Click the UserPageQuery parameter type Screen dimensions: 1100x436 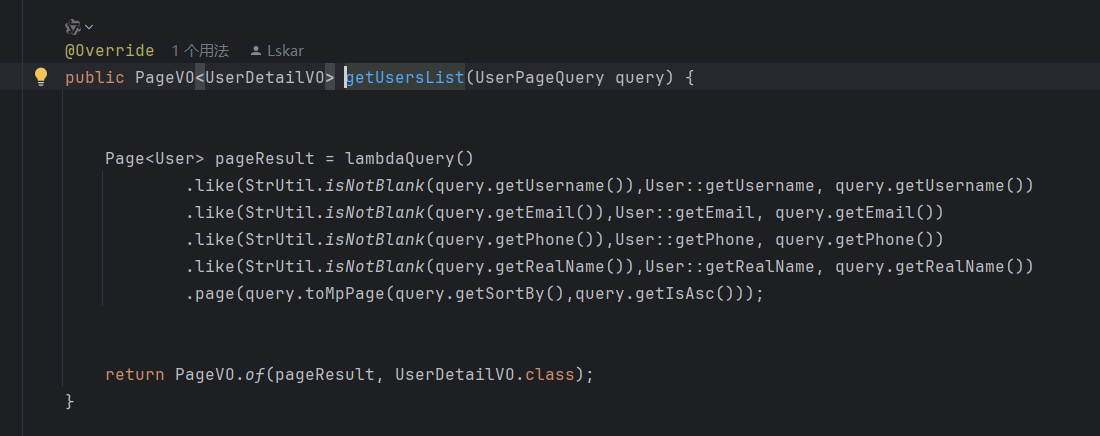point(539,77)
